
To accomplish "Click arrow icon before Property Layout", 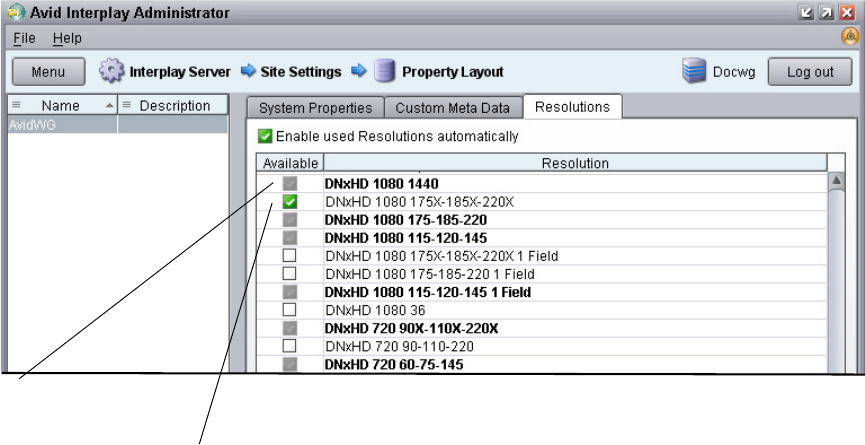I will pos(359,71).
